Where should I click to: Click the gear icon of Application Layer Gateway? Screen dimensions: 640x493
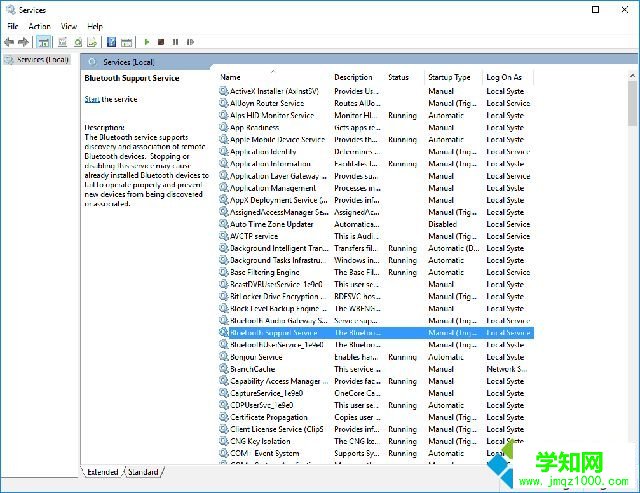click(x=224, y=175)
